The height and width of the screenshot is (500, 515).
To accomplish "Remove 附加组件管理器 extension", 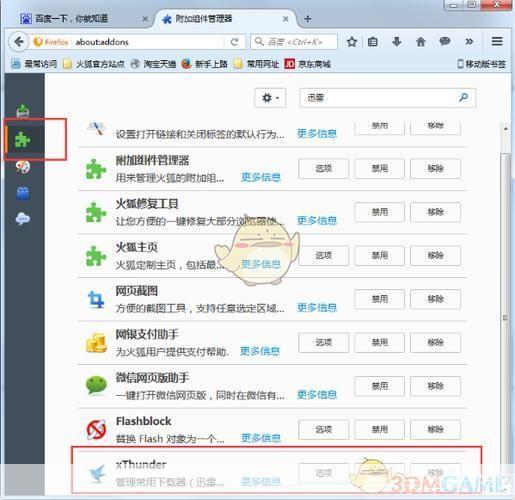I will click(435, 169).
